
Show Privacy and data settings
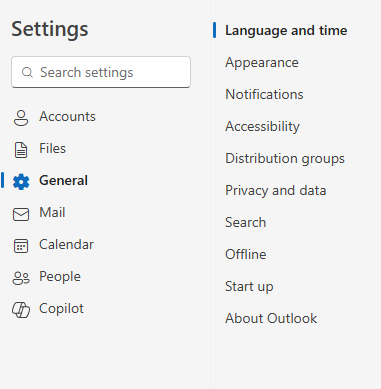(x=276, y=191)
